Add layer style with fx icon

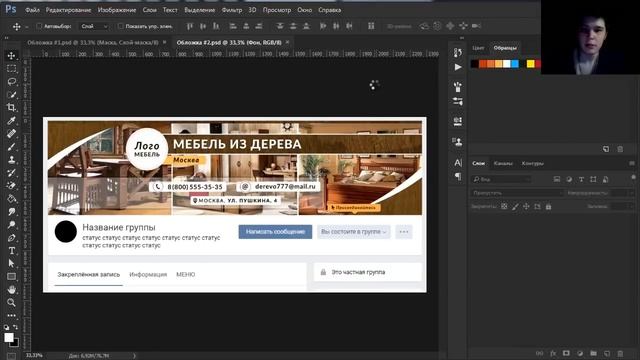pos(553,353)
